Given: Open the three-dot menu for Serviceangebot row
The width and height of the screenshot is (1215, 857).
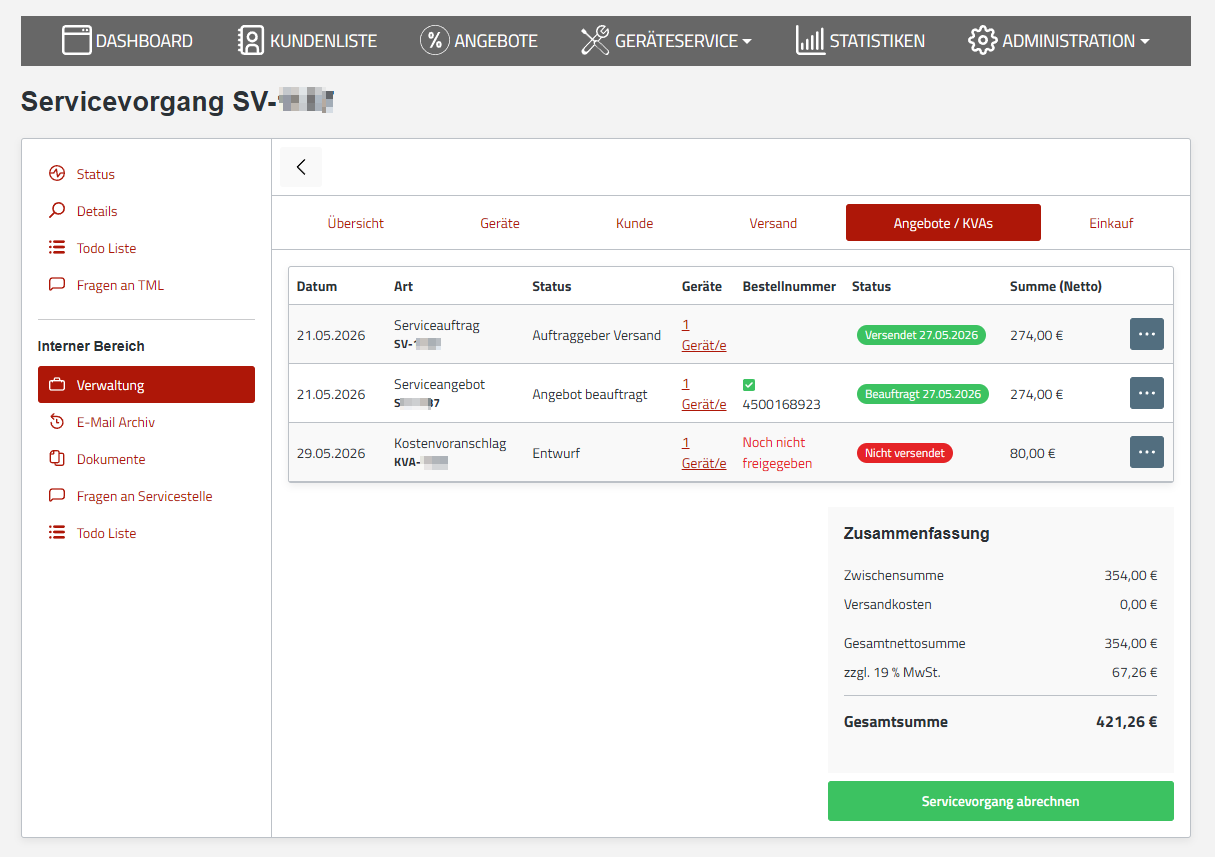Looking at the screenshot, I should 1147,393.
